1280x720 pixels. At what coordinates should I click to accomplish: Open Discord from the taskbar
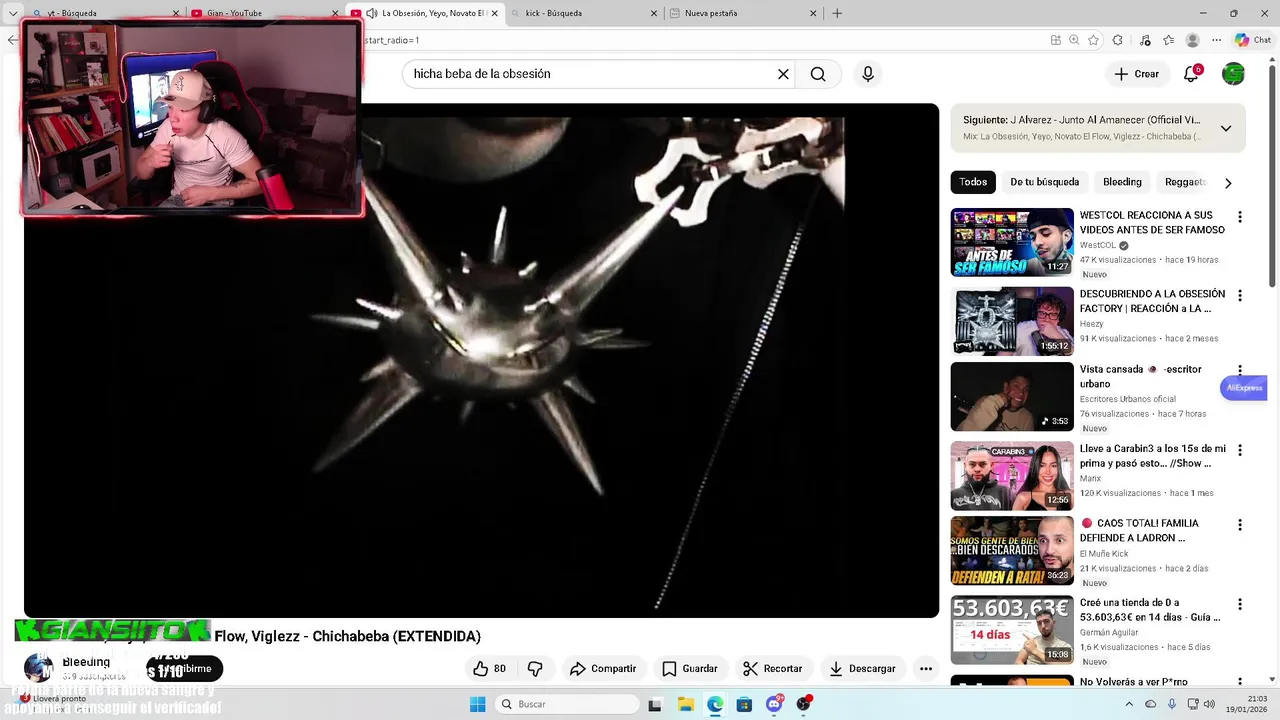pyautogui.click(x=774, y=704)
